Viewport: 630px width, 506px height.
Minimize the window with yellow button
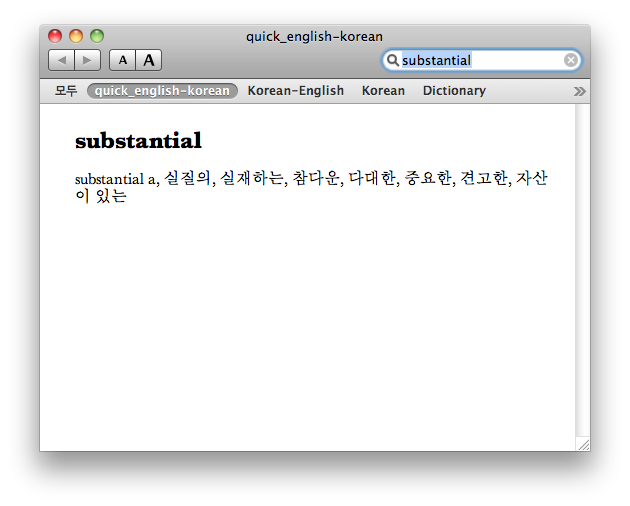(76, 36)
